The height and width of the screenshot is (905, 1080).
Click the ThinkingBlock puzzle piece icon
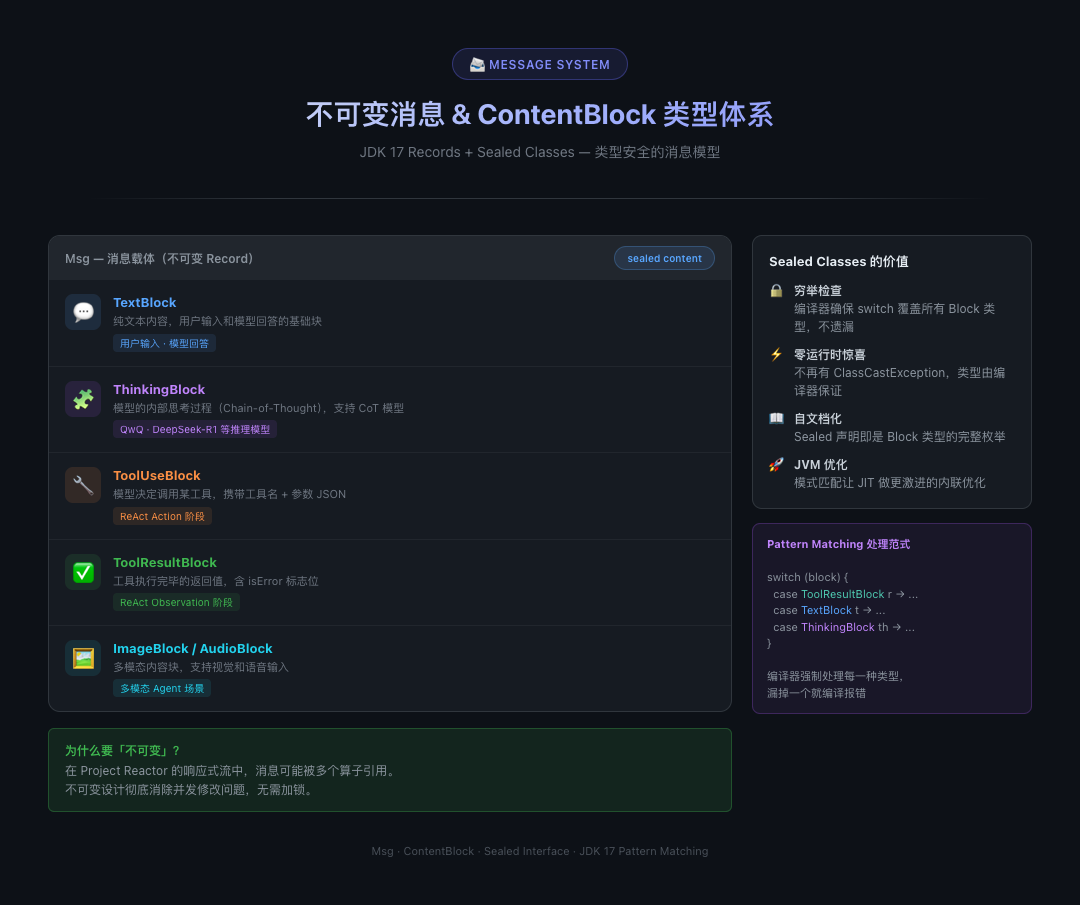(83, 399)
